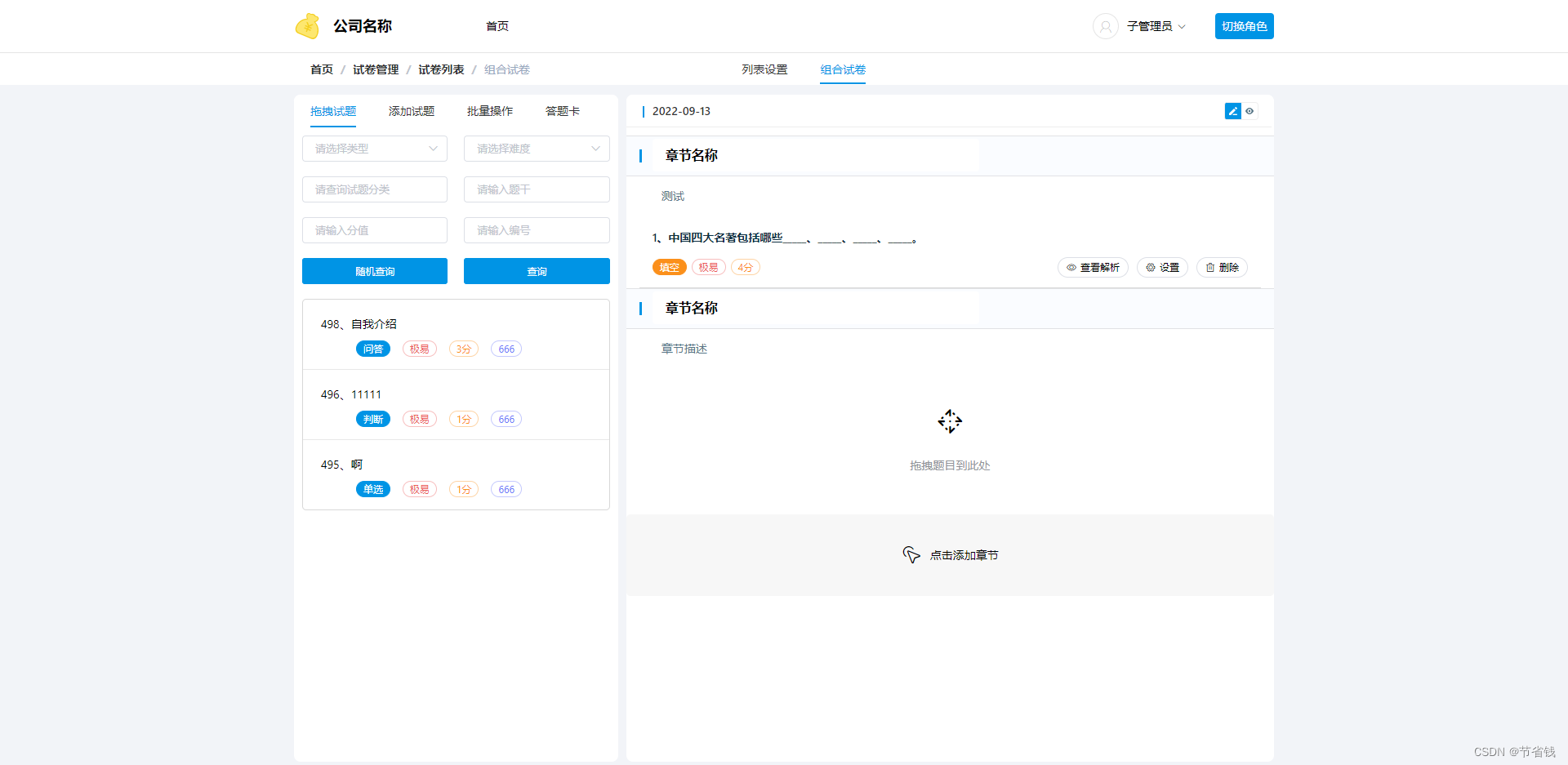
Task: Click the second 章节名称 heading above 章节描述
Action: (692, 308)
